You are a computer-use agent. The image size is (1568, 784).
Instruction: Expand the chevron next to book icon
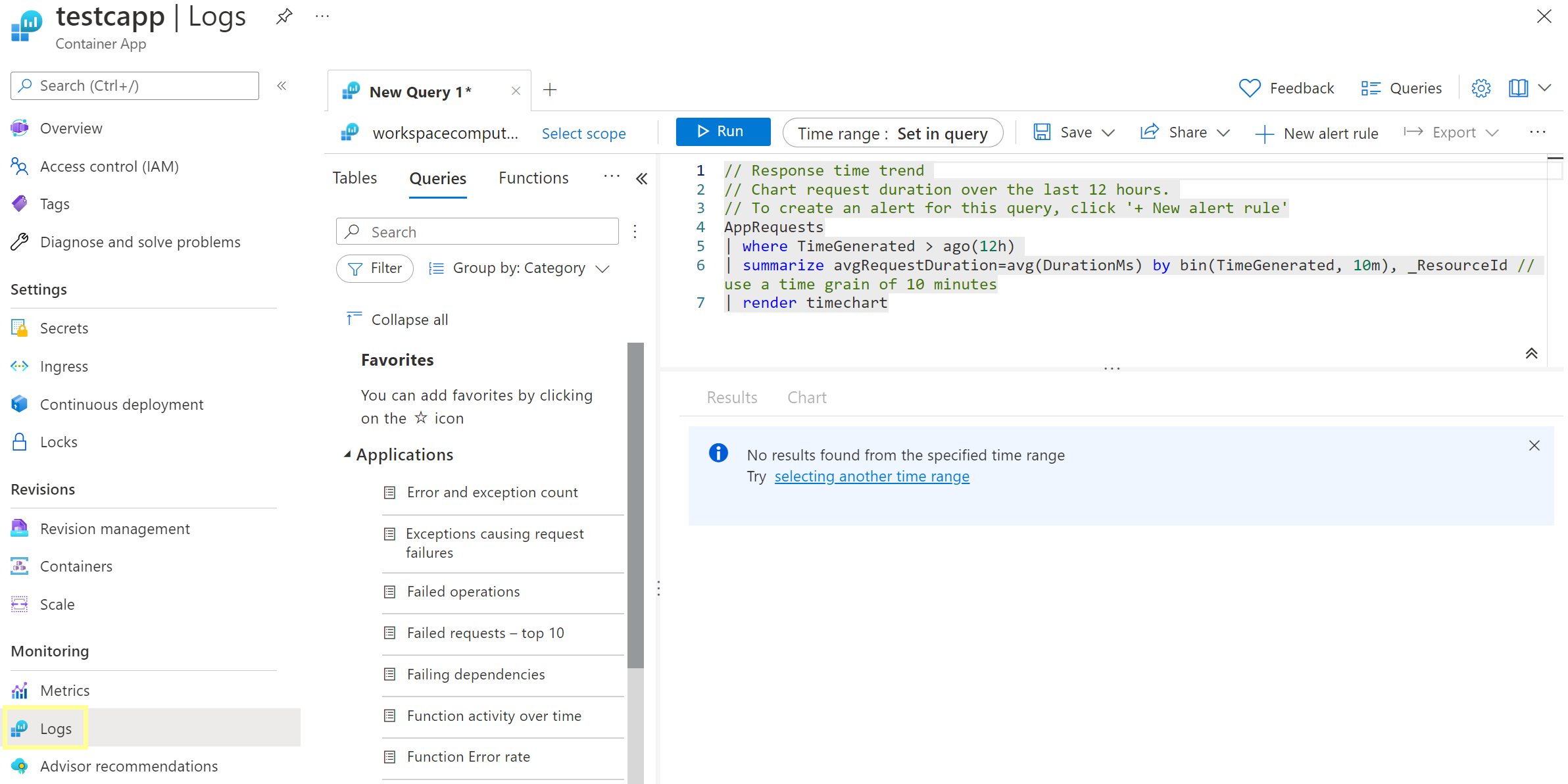click(x=1545, y=88)
